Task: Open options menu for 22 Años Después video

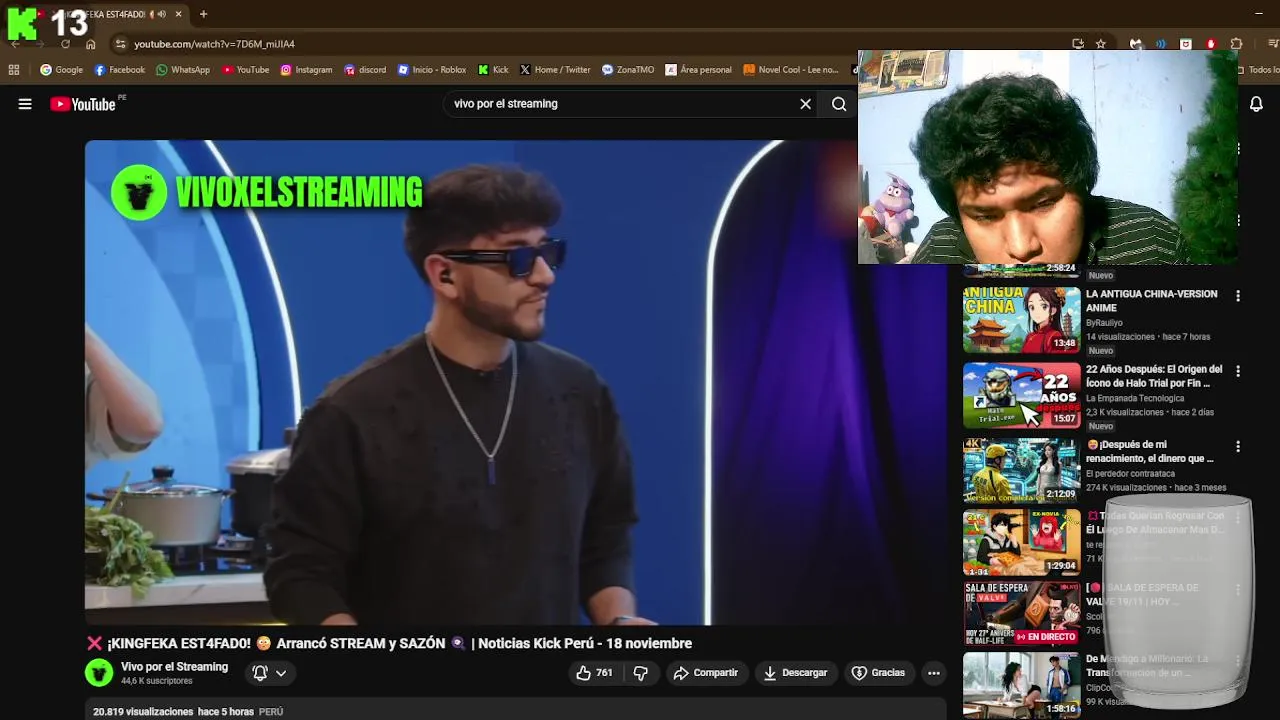Action: tap(1238, 371)
